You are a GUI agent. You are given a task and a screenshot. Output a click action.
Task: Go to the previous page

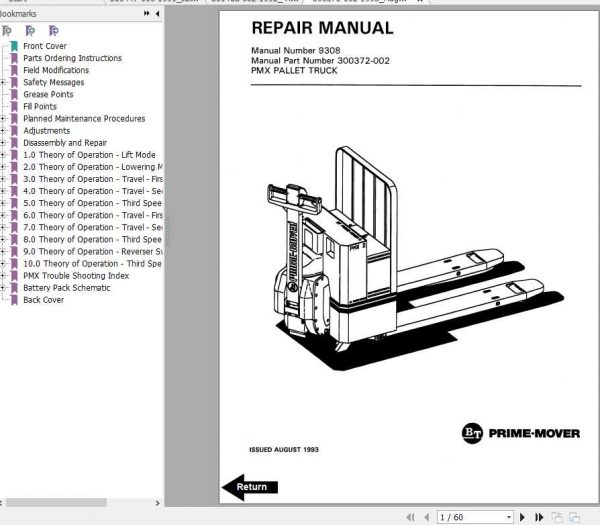(427, 517)
